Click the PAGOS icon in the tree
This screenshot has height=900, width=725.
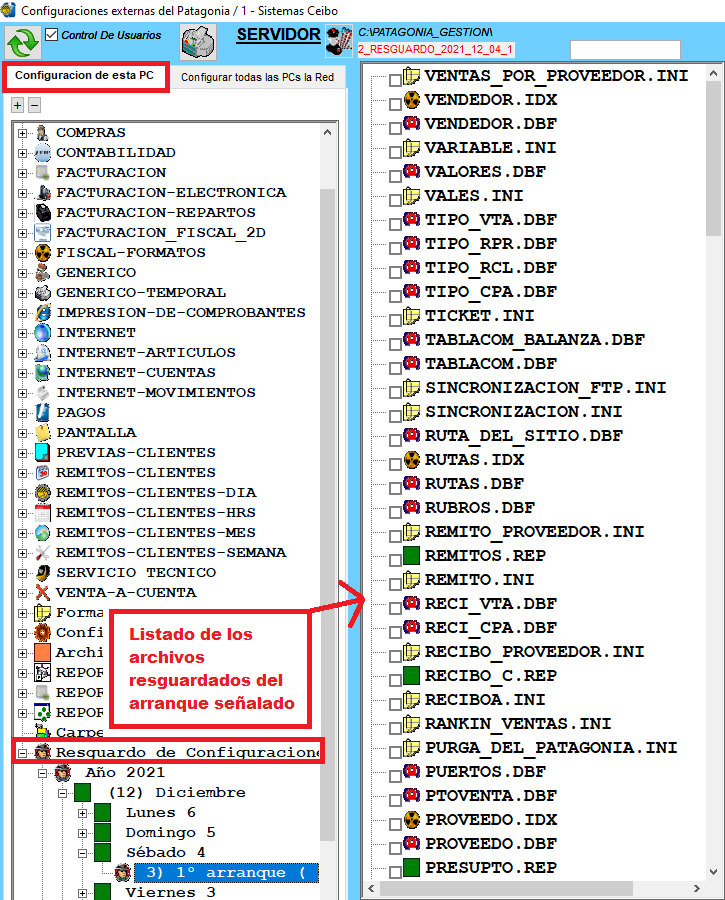pyautogui.click(x=42, y=413)
